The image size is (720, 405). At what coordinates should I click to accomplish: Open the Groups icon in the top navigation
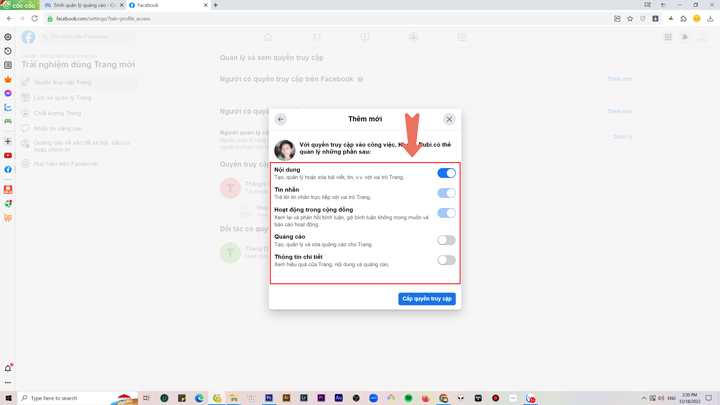click(413, 37)
